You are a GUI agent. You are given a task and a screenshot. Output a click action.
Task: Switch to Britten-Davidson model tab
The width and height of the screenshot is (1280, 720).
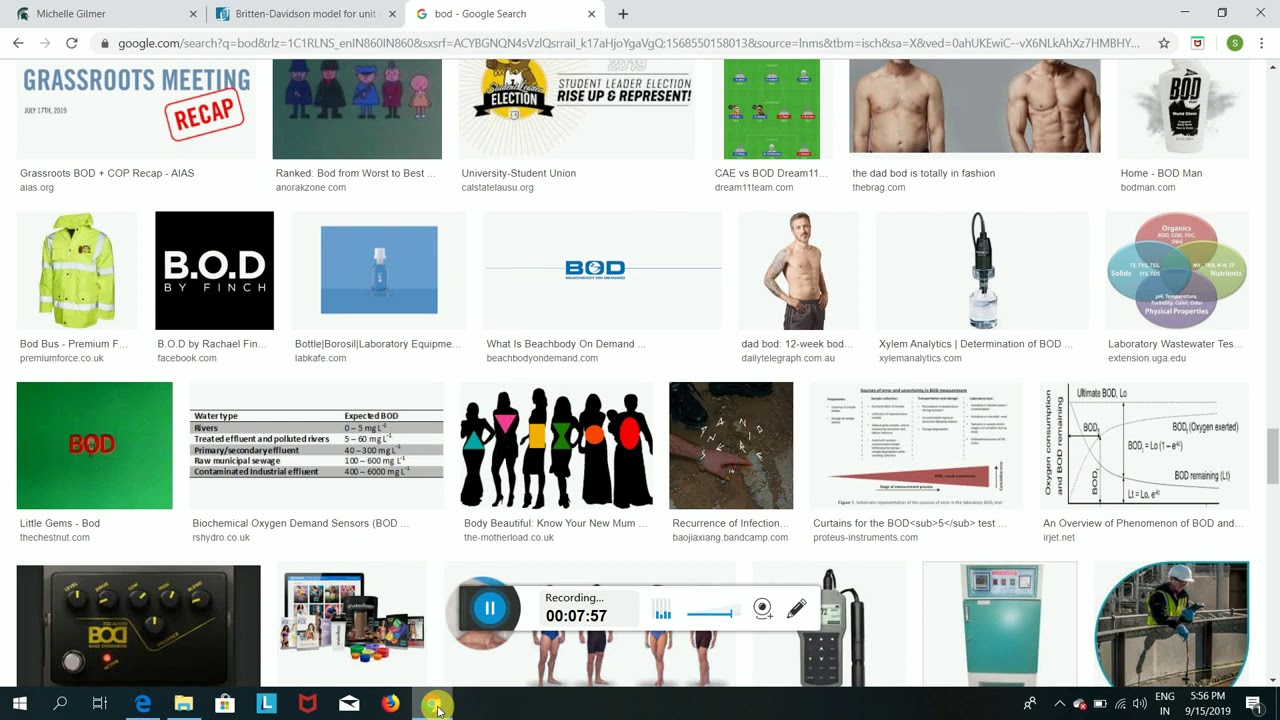point(305,14)
